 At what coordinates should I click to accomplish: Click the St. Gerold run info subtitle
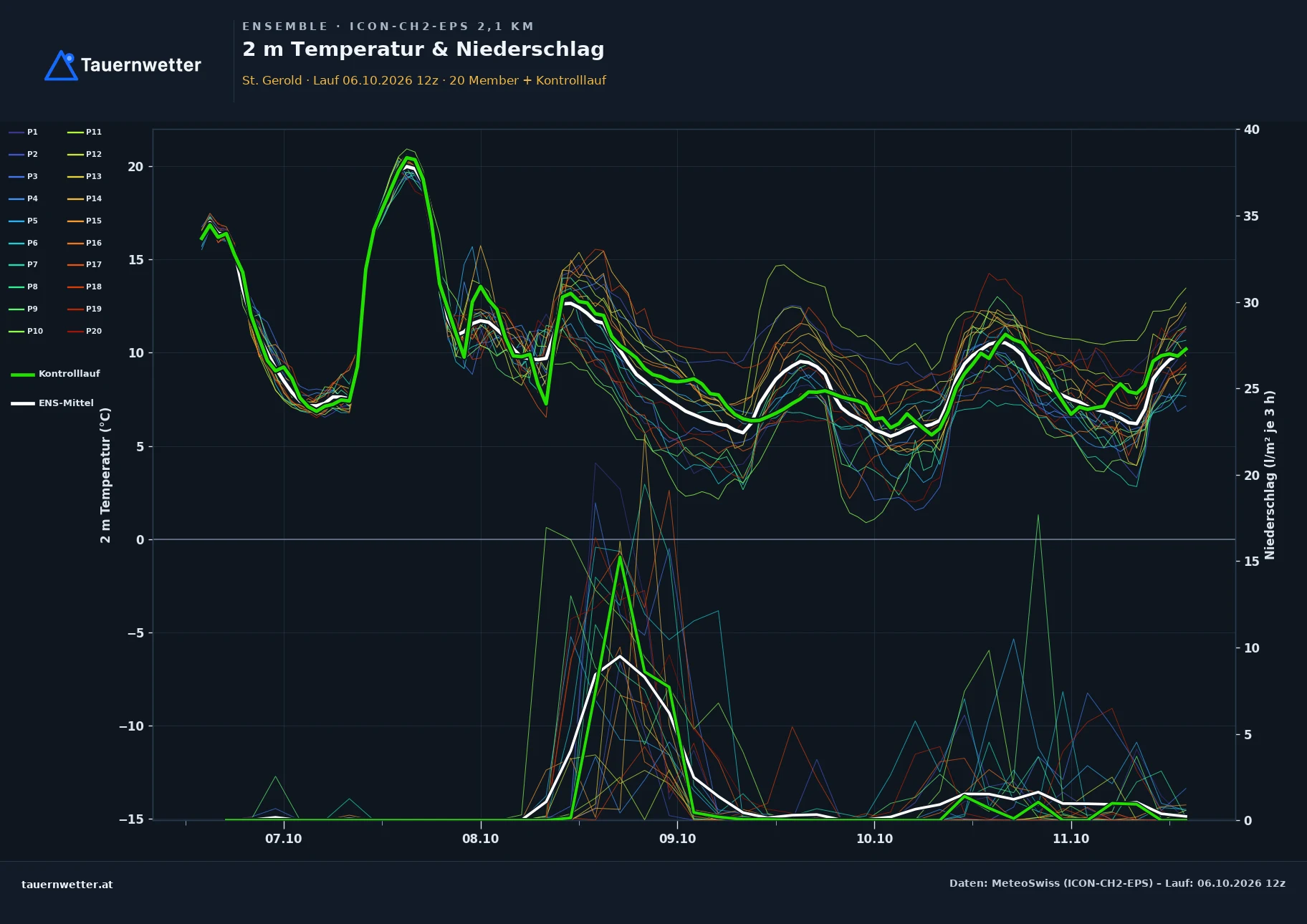point(424,80)
